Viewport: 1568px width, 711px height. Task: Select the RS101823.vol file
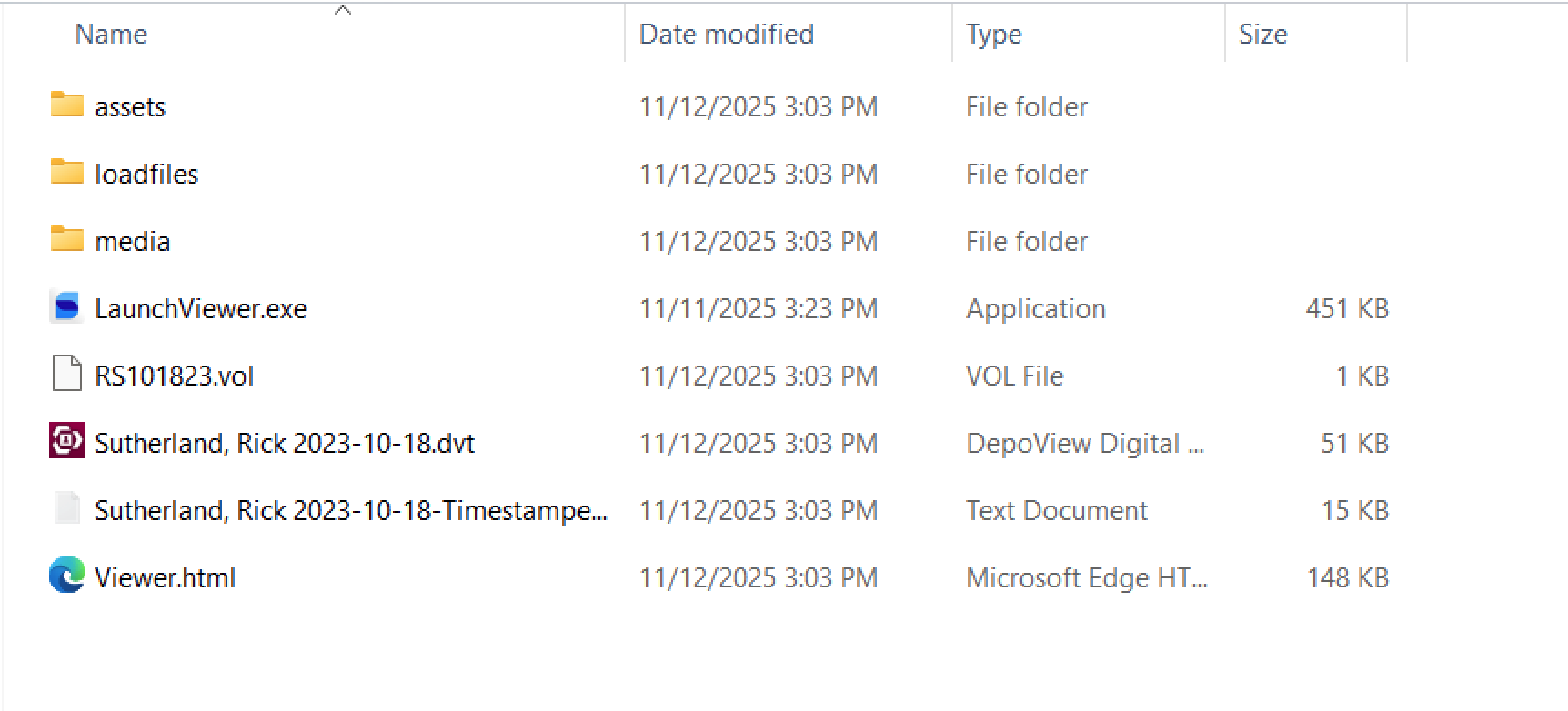175,376
